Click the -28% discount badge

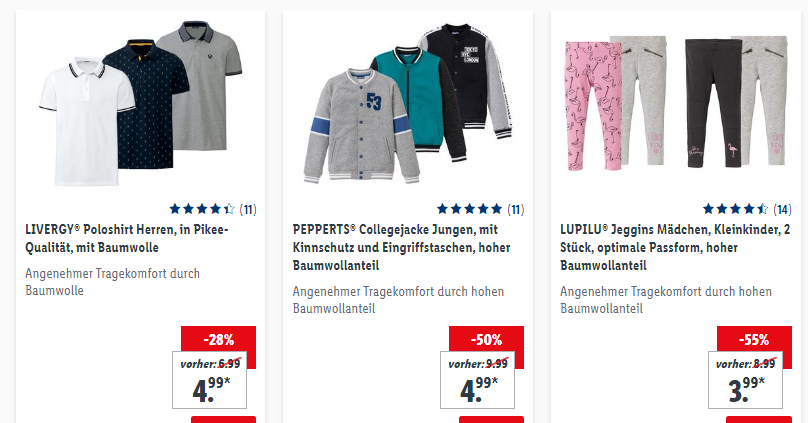pos(218,340)
